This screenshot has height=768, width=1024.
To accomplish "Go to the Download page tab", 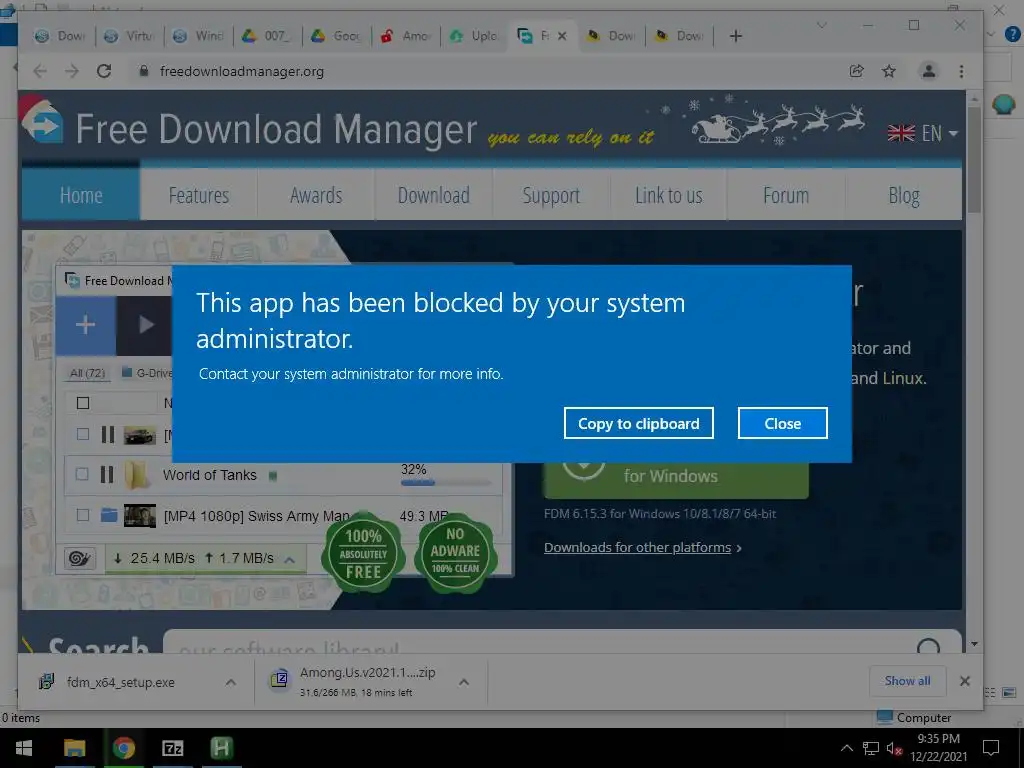I will (x=434, y=195).
